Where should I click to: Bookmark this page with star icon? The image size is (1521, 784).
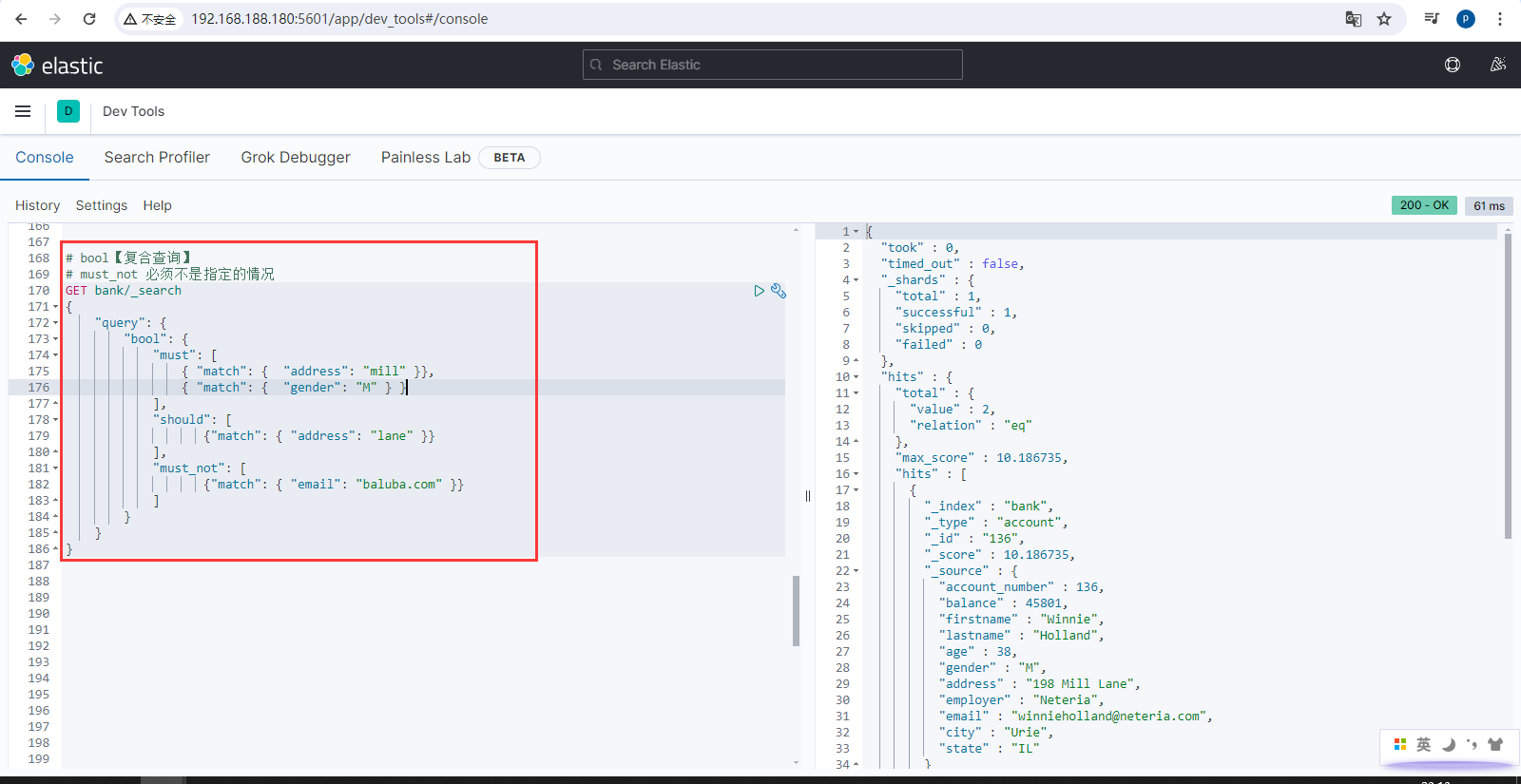click(1384, 19)
